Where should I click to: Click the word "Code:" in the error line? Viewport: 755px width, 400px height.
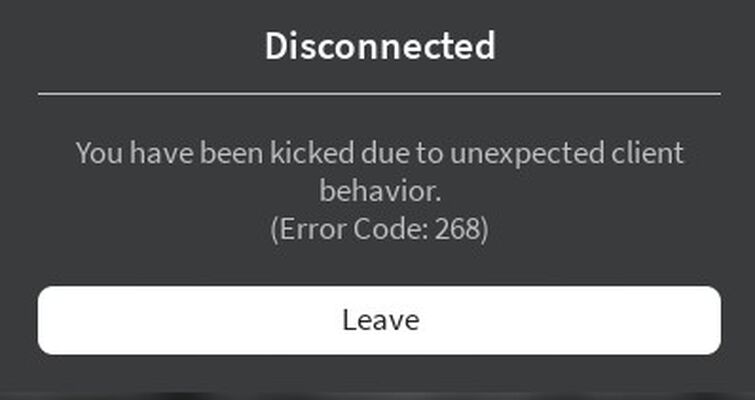click(390, 230)
